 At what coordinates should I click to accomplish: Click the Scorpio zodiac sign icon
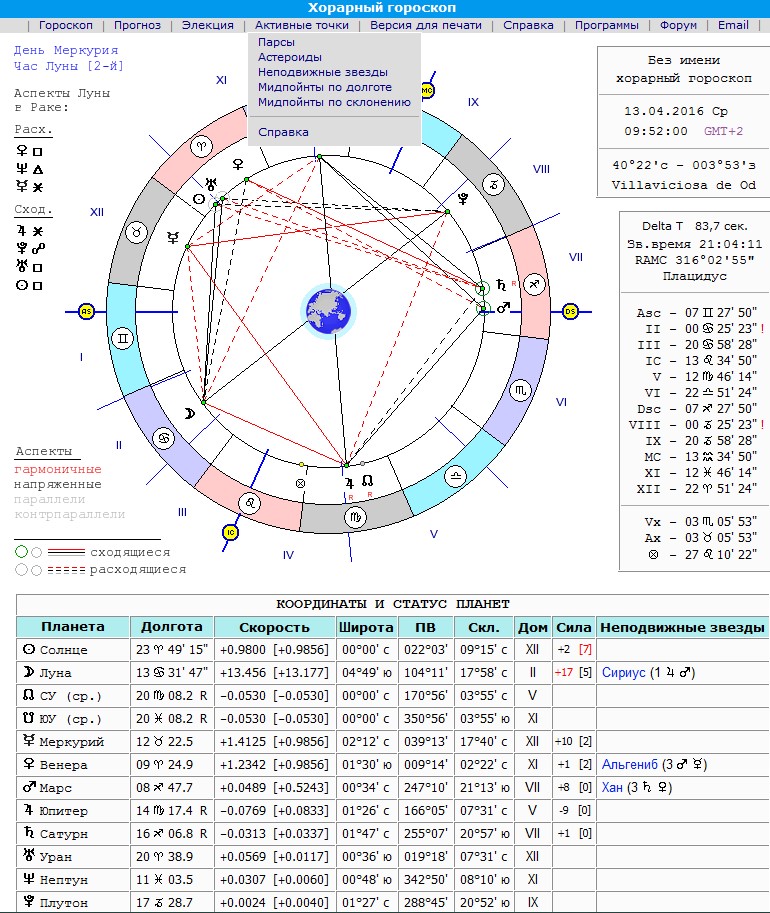coord(520,390)
